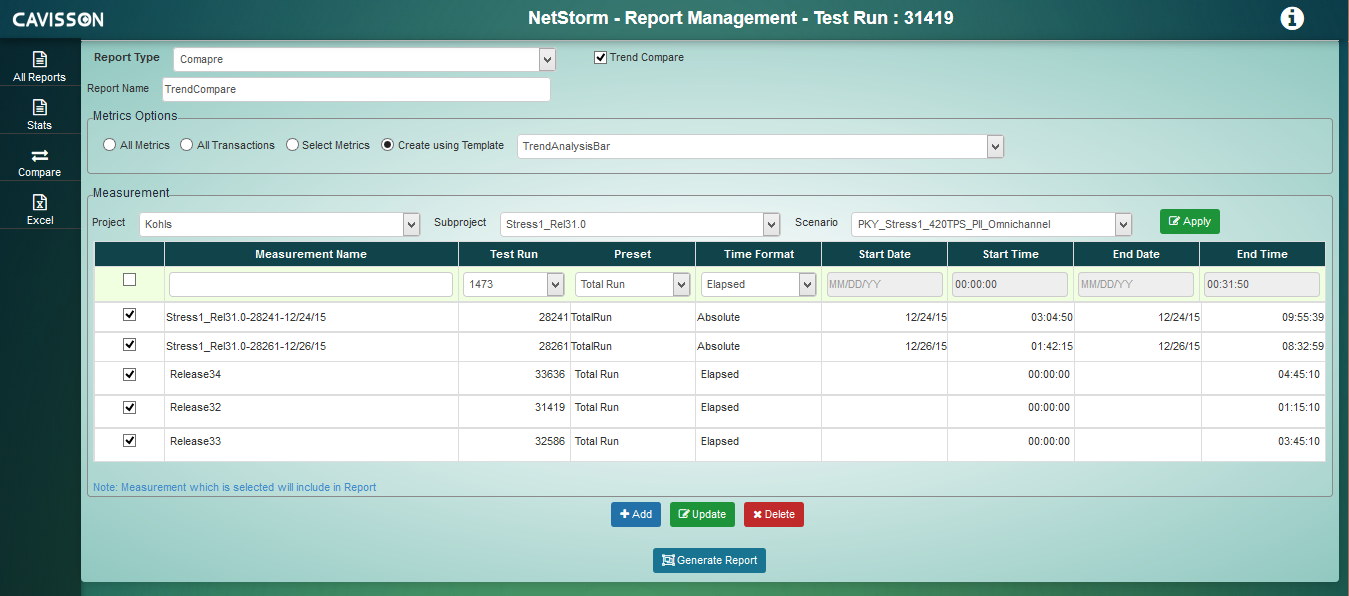Screen dimensions: 1349x596
Task: Select the All Metrics radio option
Action: (x=110, y=145)
